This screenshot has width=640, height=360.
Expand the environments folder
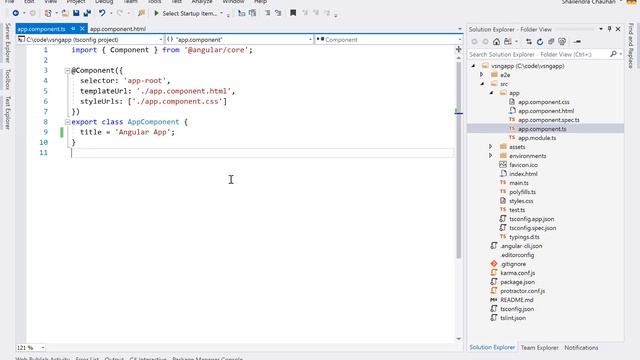point(491,156)
